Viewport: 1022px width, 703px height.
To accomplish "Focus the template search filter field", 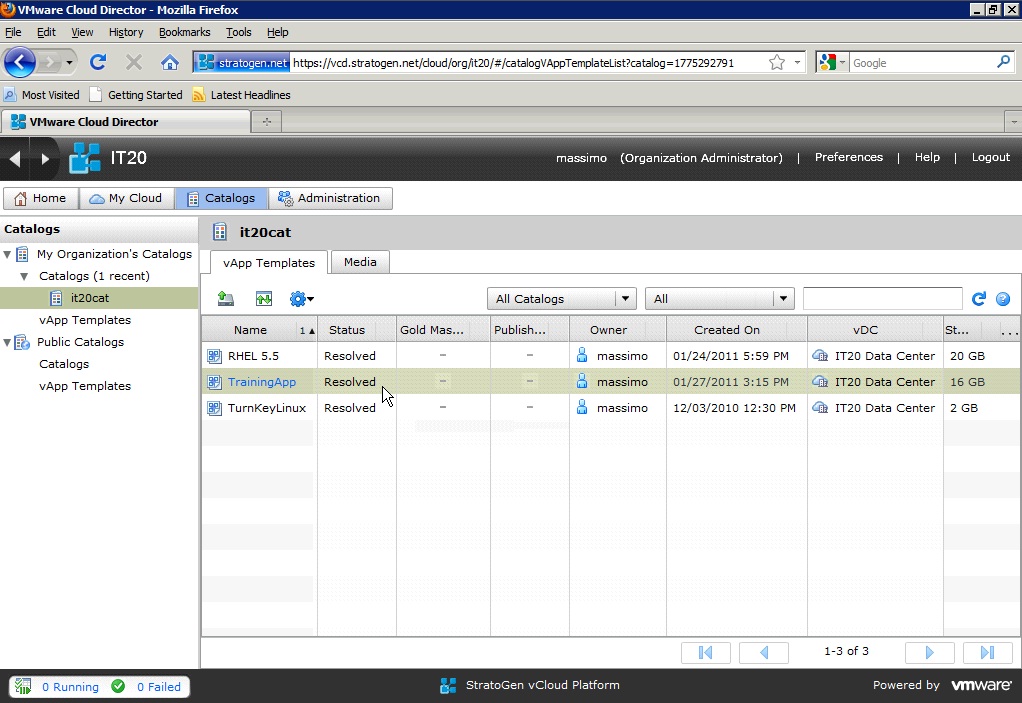I will point(883,298).
